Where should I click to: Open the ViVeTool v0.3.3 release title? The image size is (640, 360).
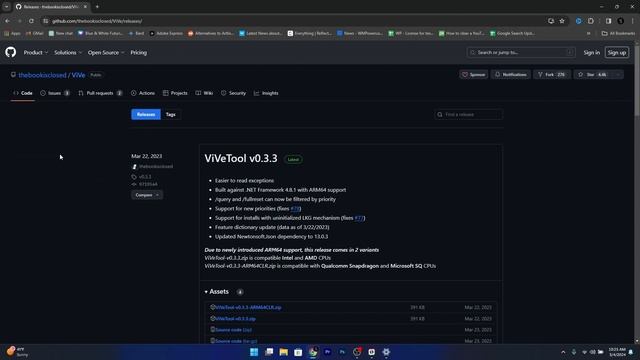point(241,158)
